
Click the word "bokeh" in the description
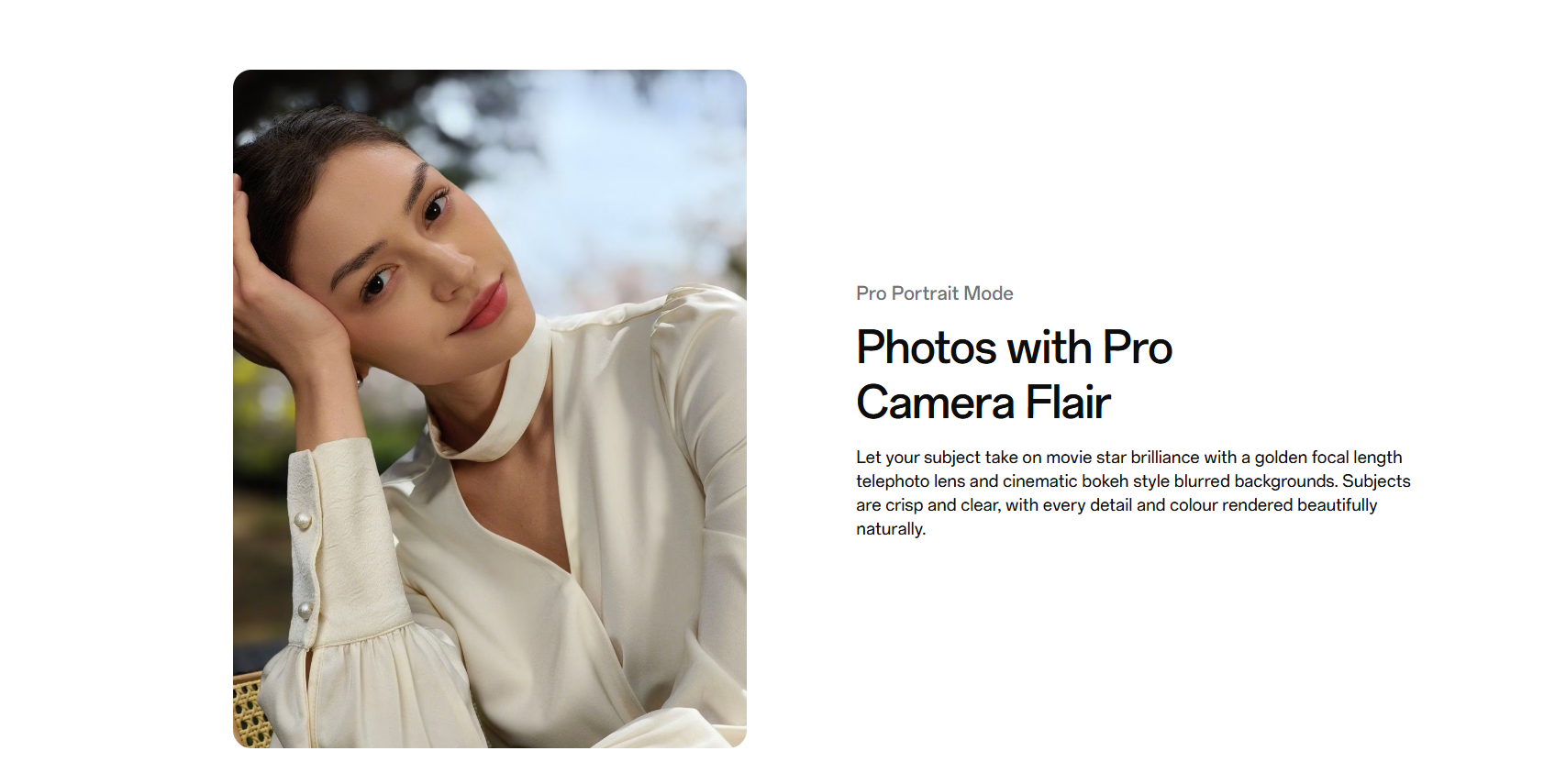[1105, 481]
